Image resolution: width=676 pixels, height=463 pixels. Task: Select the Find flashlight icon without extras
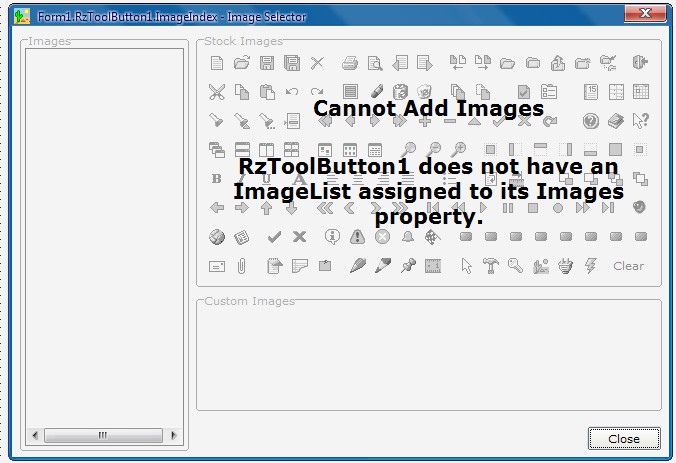pyautogui.click(x=216, y=121)
